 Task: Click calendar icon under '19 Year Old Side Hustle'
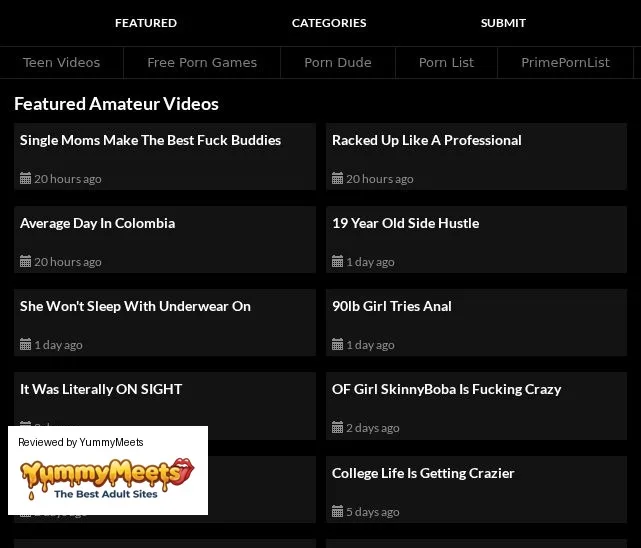click(x=337, y=262)
